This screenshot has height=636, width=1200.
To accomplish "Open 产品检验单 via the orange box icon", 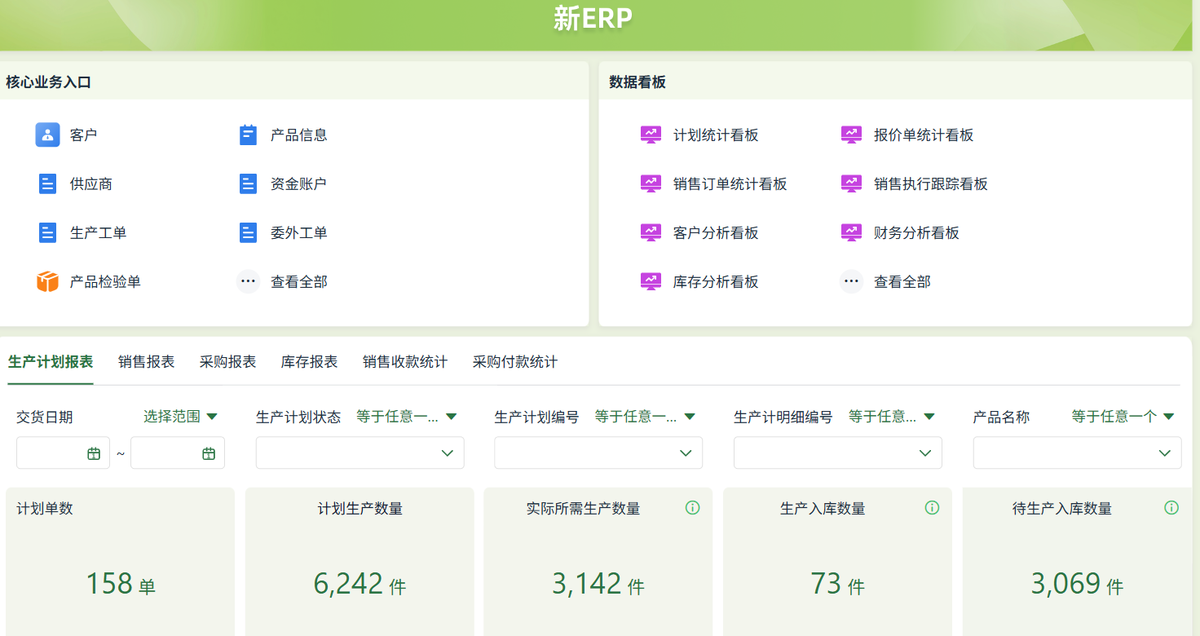I will click(48, 281).
